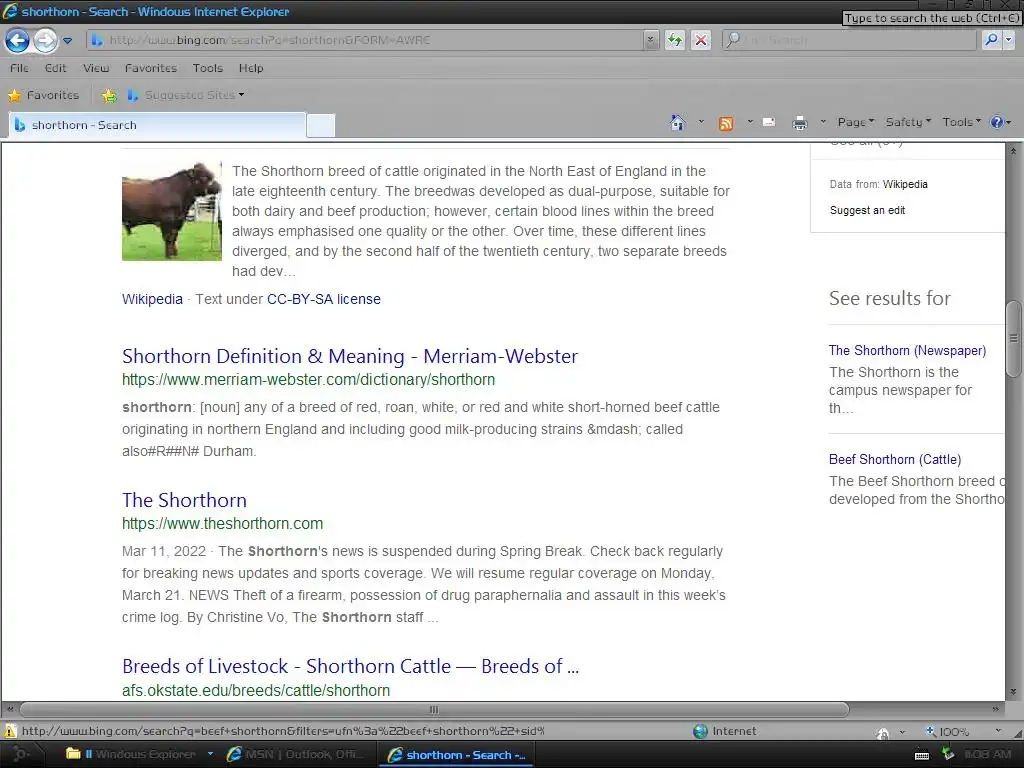Open the CC-BY-SA license link
The width and height of the screenshot is (1024, 768).
[323, 299]
